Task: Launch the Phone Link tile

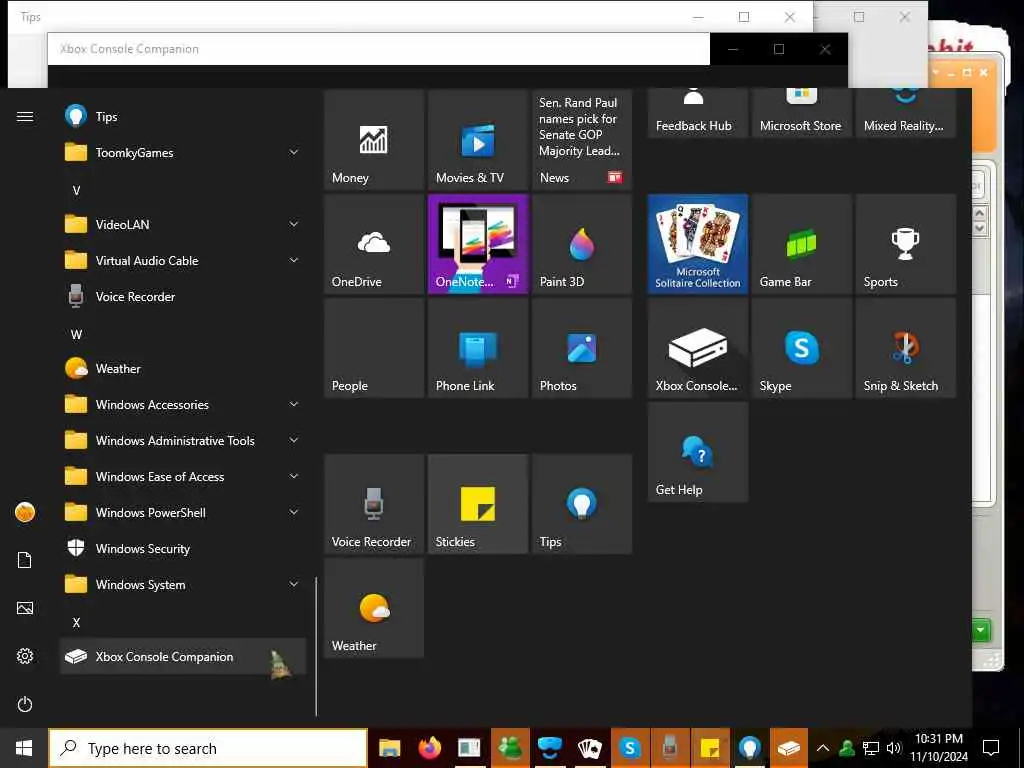Action: 477,347
